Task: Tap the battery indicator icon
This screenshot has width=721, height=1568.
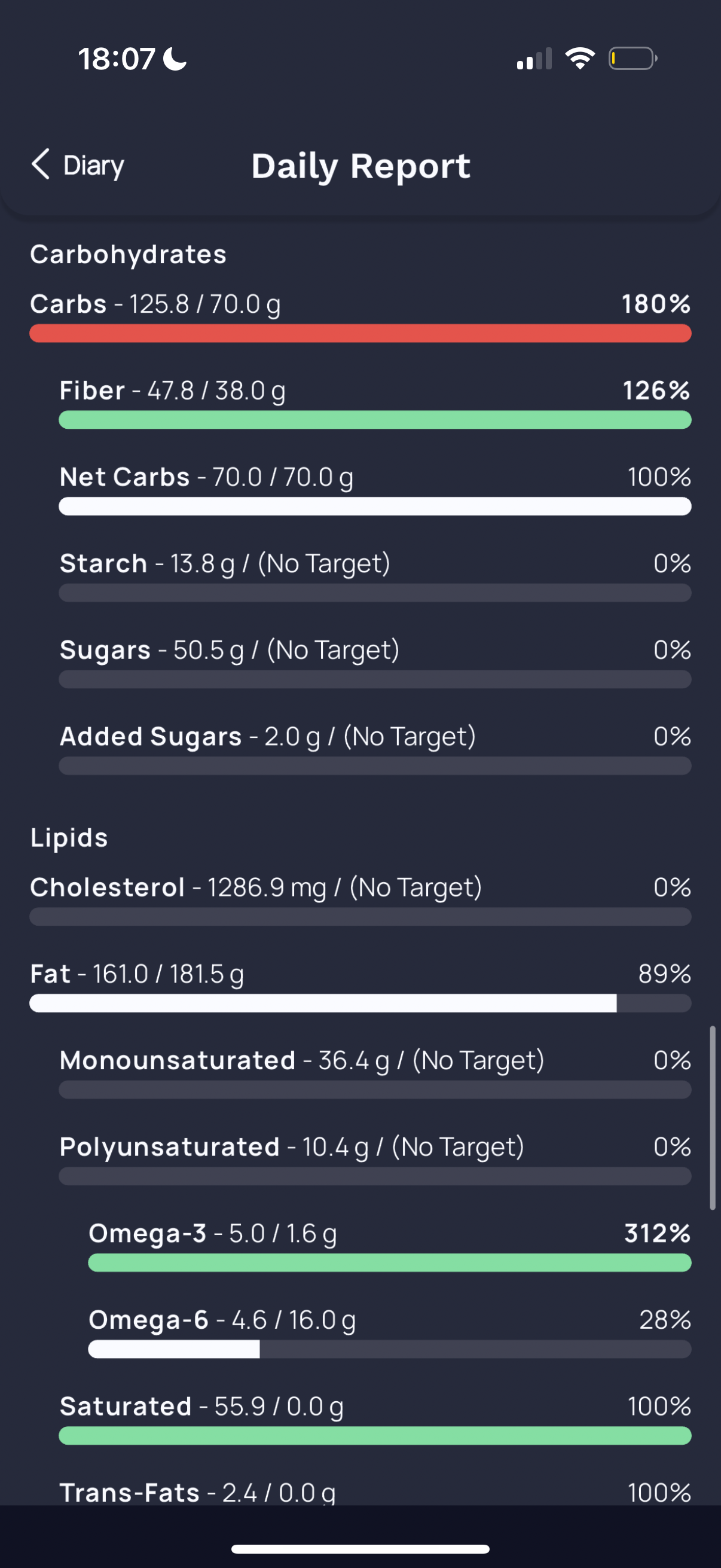Action: [x=633, y=59]
